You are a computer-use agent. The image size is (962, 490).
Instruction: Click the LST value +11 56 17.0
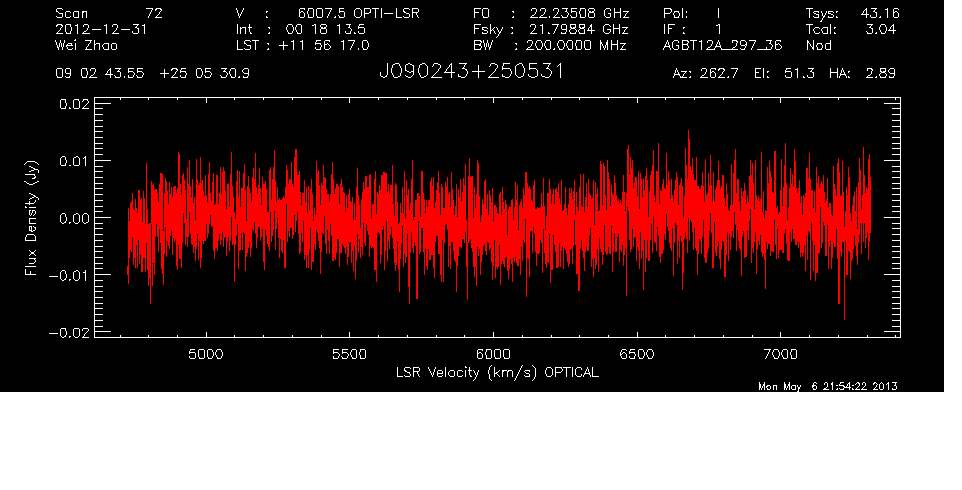[x=323, y=45]
